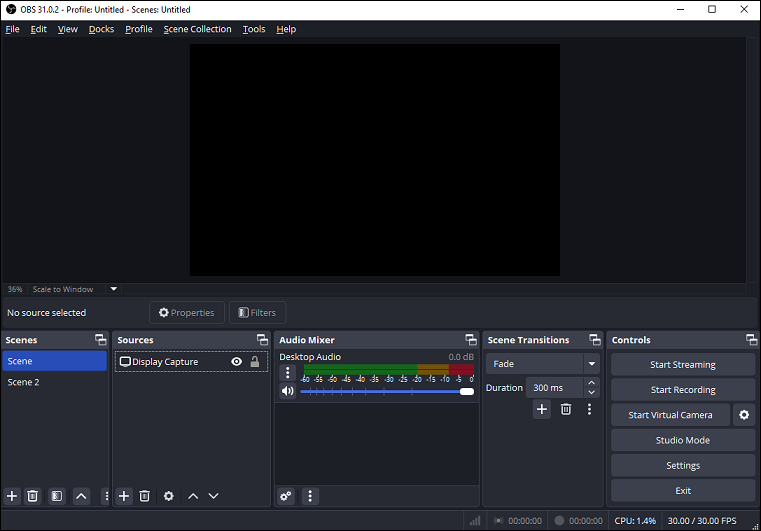Select the scene named Scene
Screen dimensions: 761x531
[x=54, y=361]
